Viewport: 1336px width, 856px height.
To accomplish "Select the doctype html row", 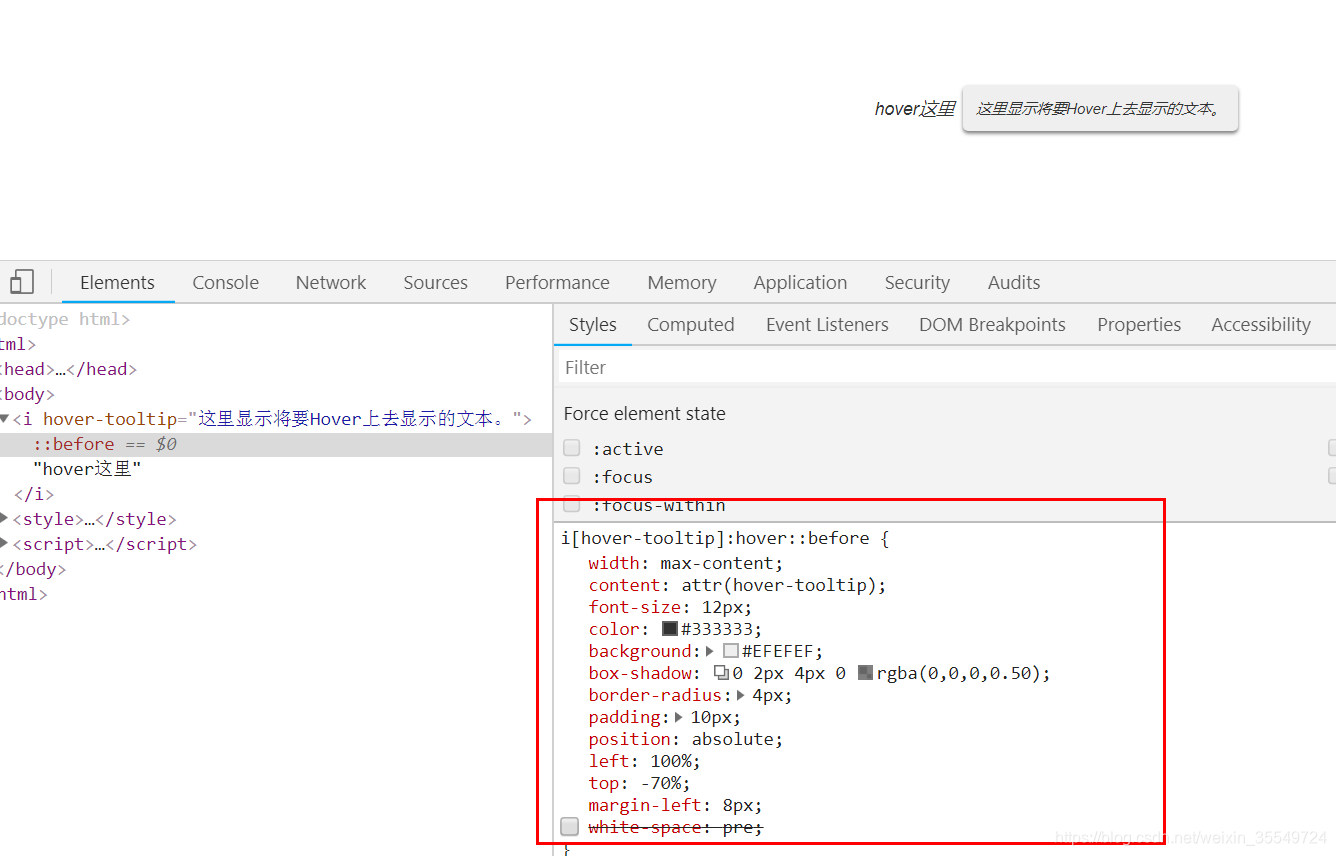I will [x=65, y=319].
